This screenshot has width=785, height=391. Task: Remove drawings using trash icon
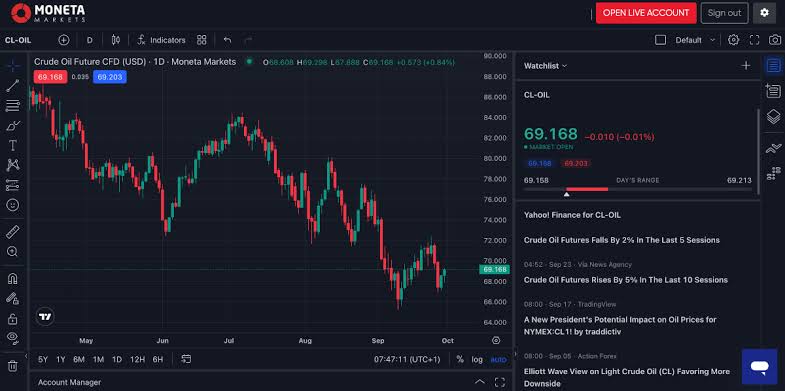click(x=13, y=366)
